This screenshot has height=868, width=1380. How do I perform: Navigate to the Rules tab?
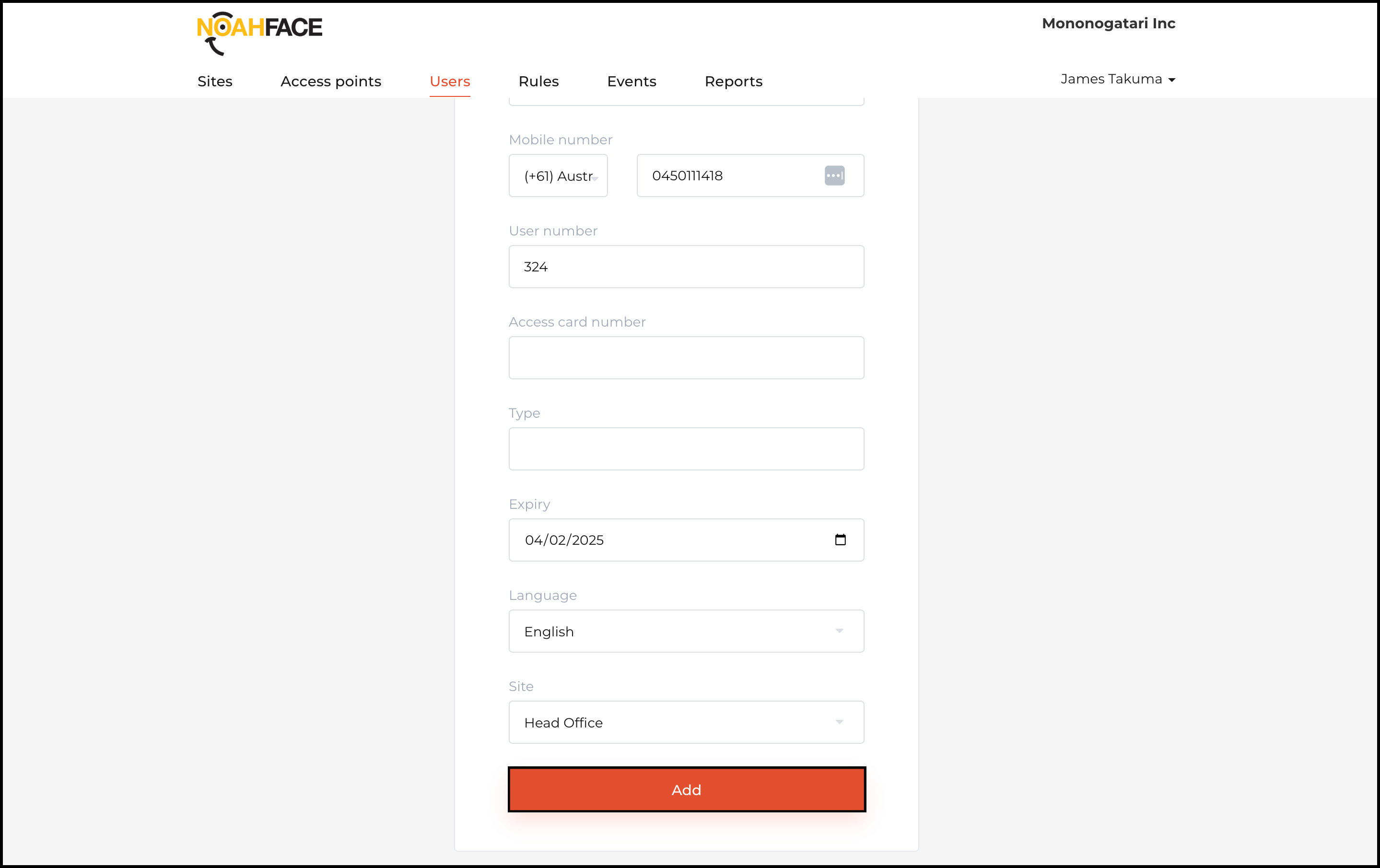click(x=538, y=82)
